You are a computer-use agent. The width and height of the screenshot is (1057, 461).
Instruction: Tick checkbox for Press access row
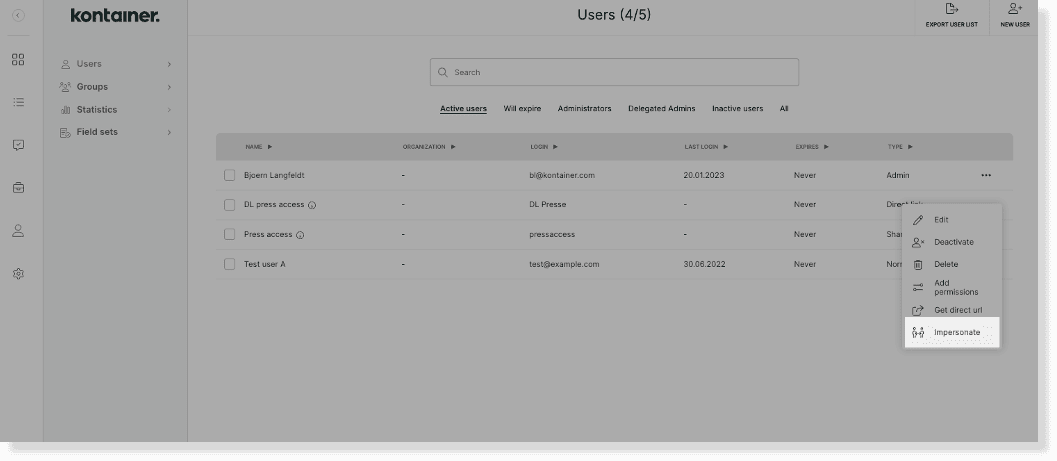point(229,235)
